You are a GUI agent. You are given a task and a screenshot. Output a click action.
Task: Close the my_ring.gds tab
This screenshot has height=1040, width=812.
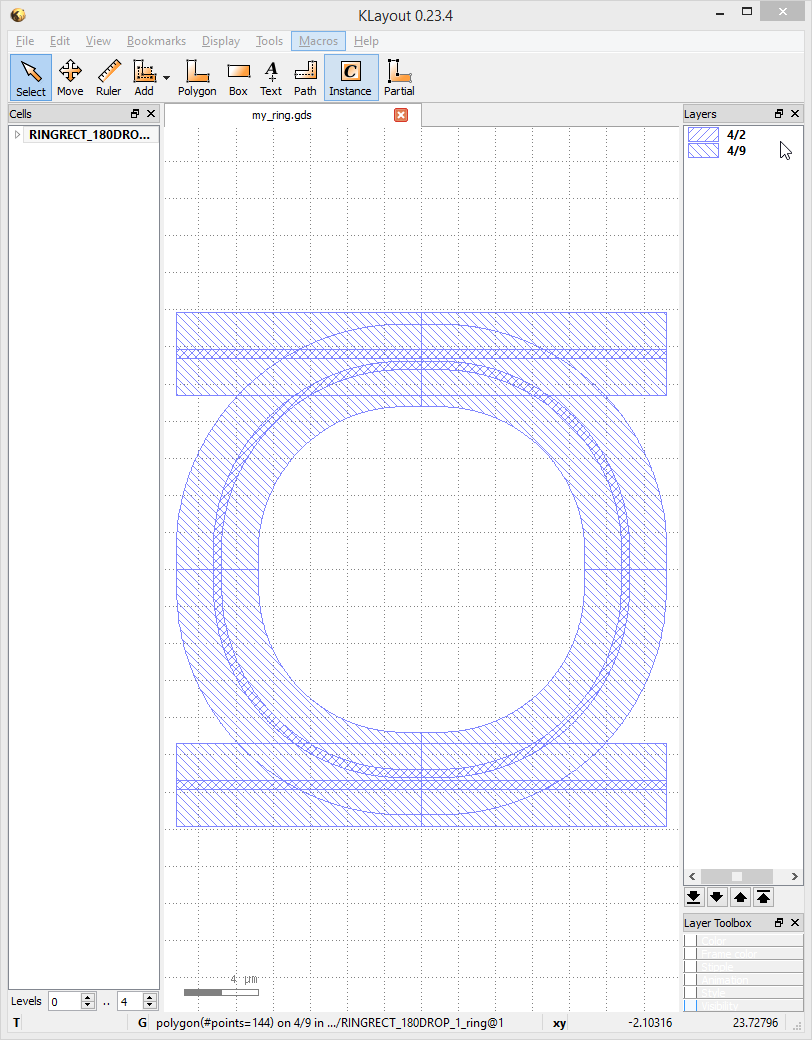tap(401, 115)
